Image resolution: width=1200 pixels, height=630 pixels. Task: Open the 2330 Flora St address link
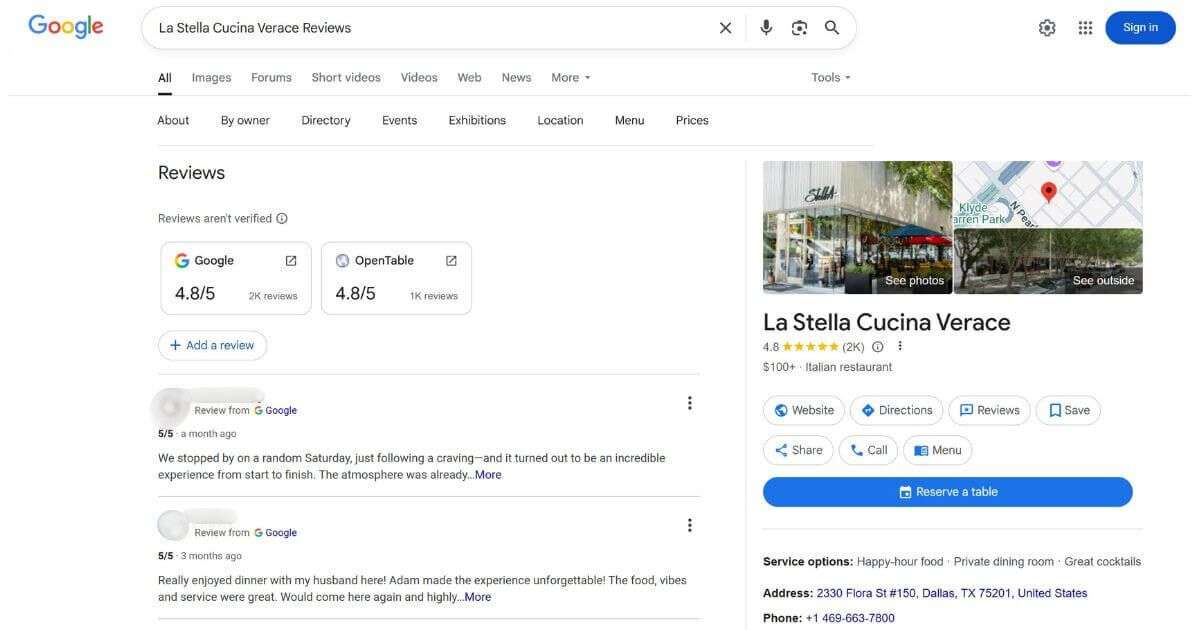950,592
